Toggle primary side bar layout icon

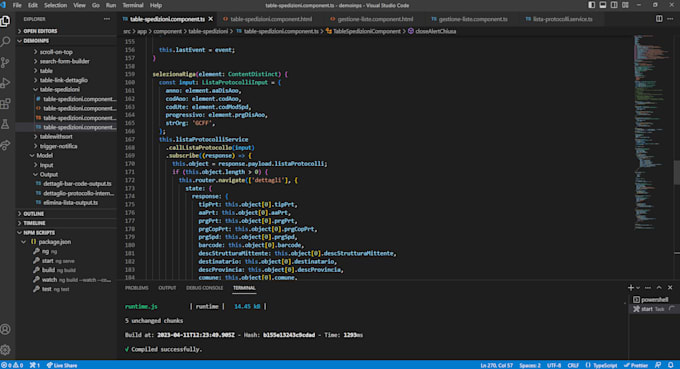pyautogui.click(x=592, y=5)
